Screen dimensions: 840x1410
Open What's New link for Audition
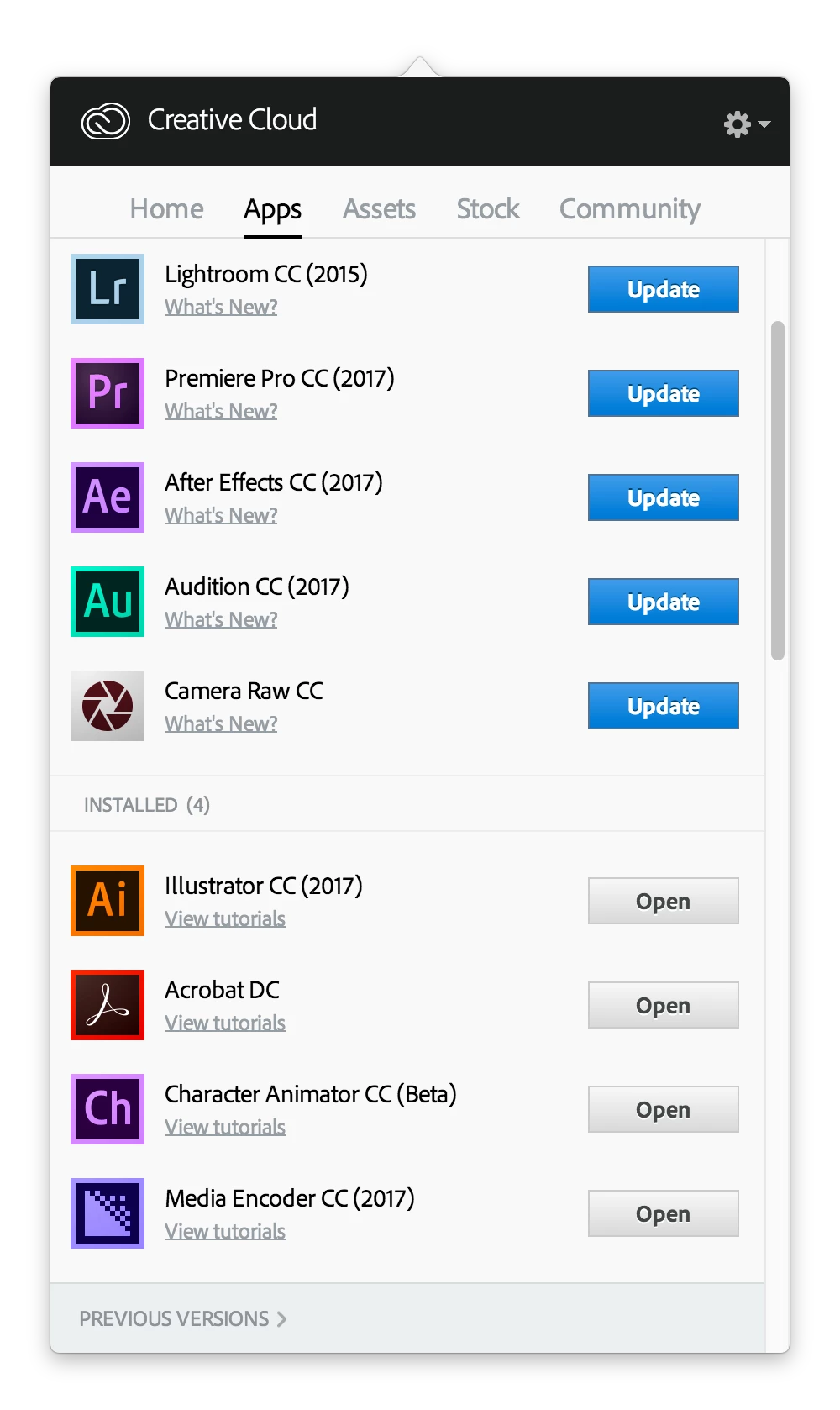pyautogui.click(x=221, y=619)
